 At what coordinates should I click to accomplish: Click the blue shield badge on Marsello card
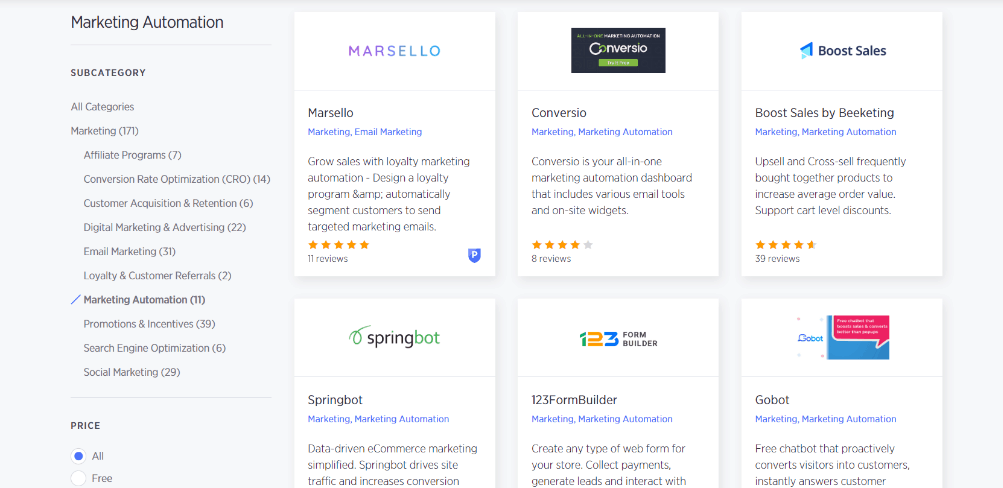(474, 256)
